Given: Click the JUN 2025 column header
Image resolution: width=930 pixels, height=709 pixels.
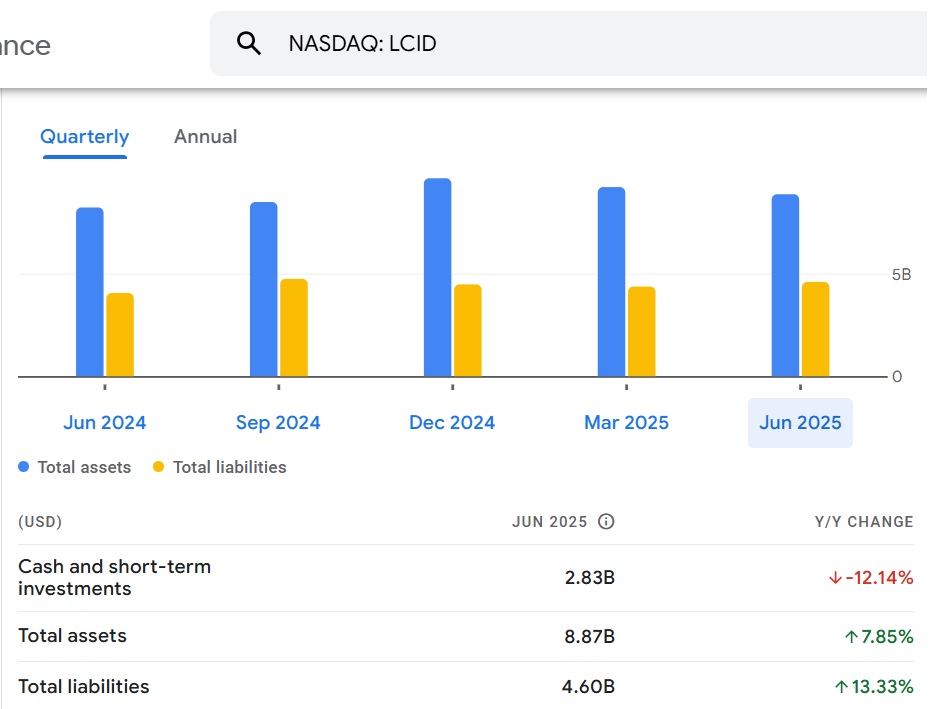Looking at the screenshot, I should pyautogui.click(x=549, y=522).
